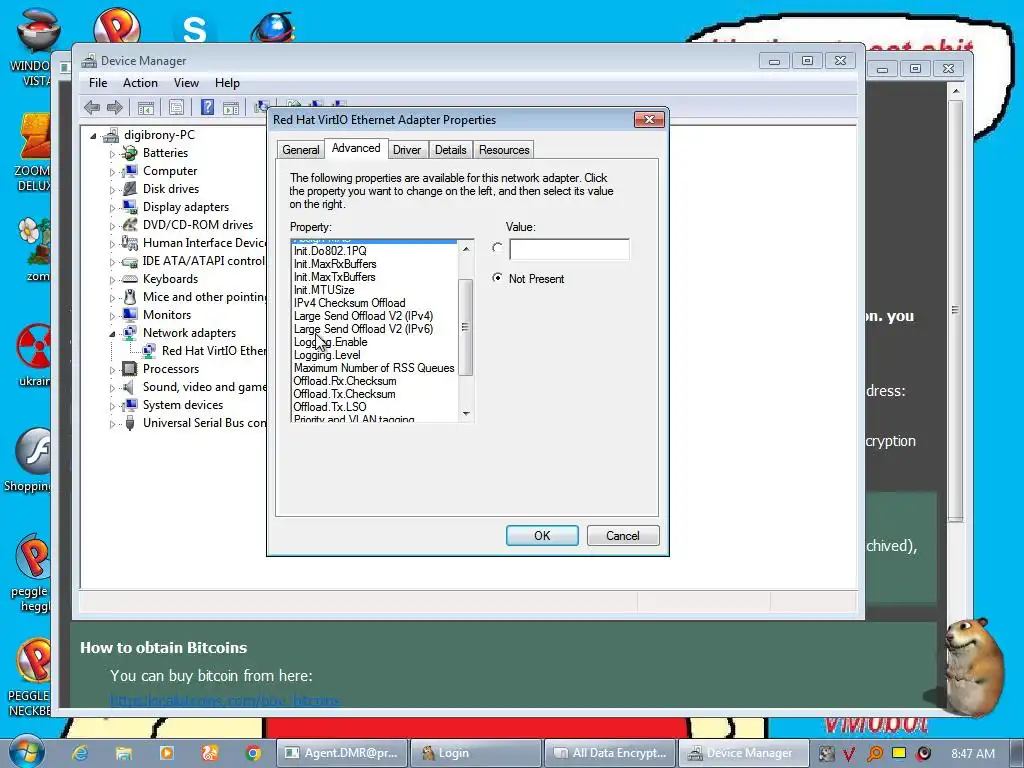This screenshot has width=1024, height=768.
Task: Click the Flash Shopping desktop icon
Action: pos(33,452)
